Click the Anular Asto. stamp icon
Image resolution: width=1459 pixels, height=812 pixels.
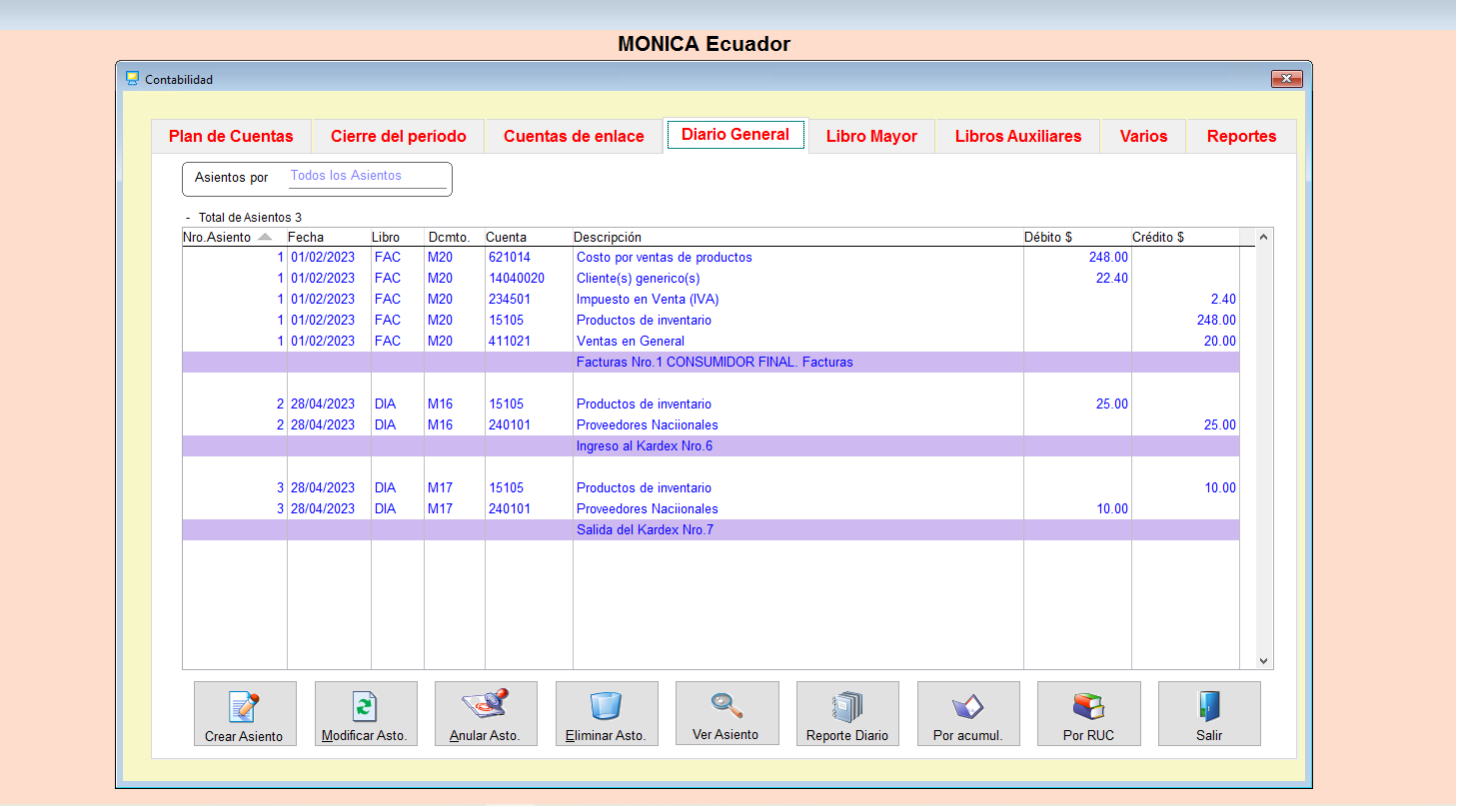pyautogui.click(x=486, y=703)
